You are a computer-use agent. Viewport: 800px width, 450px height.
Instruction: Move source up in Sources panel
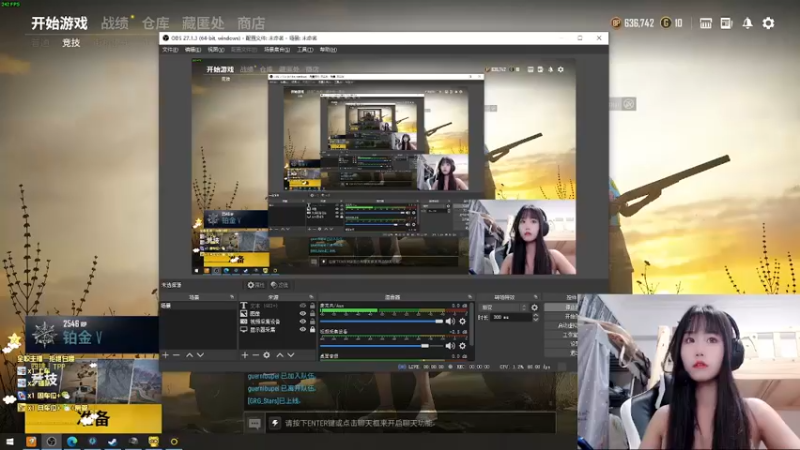tap(280, 355)
